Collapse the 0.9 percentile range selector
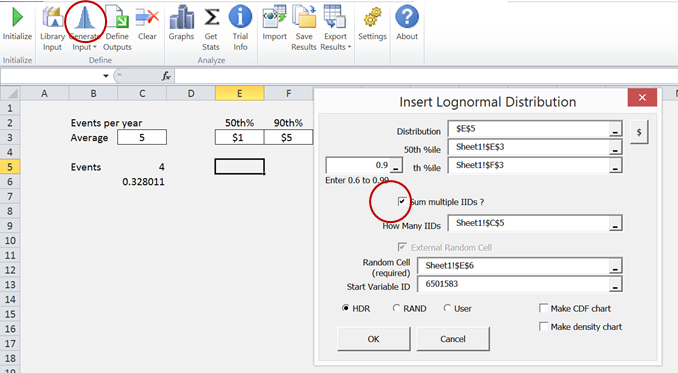Image resolution: width=678 pixels, height=373 pixels. (x=397, y=166)
